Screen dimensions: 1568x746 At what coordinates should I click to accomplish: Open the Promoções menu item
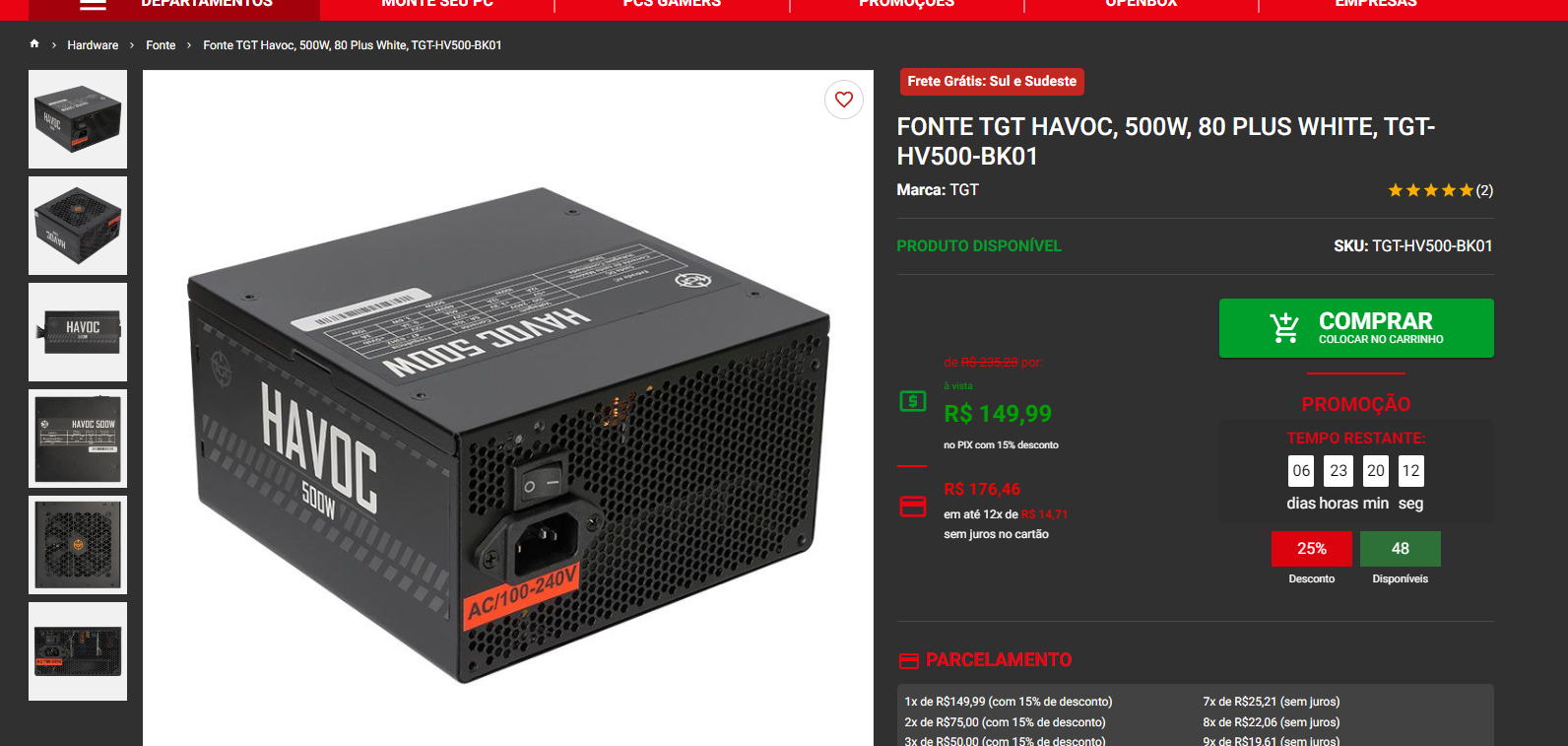[906, 4]
